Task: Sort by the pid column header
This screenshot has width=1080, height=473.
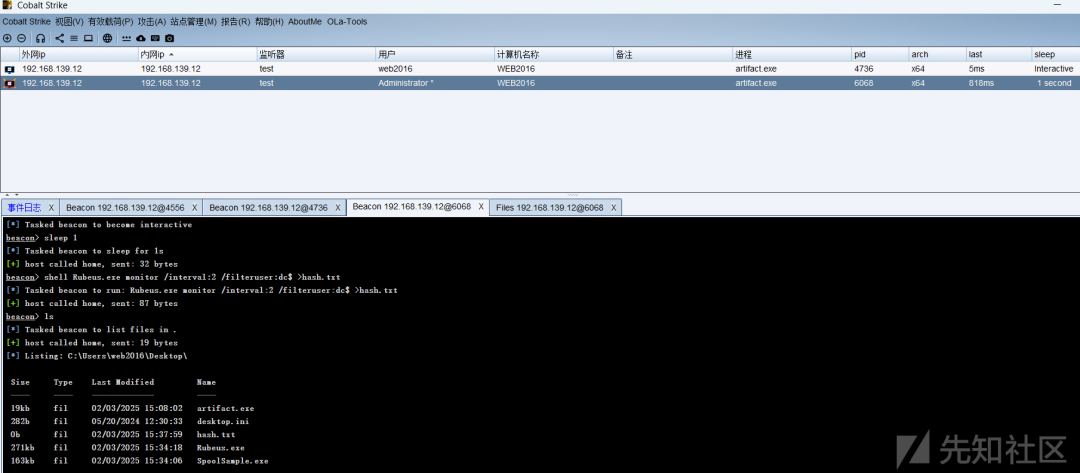Action: [880, 54]
